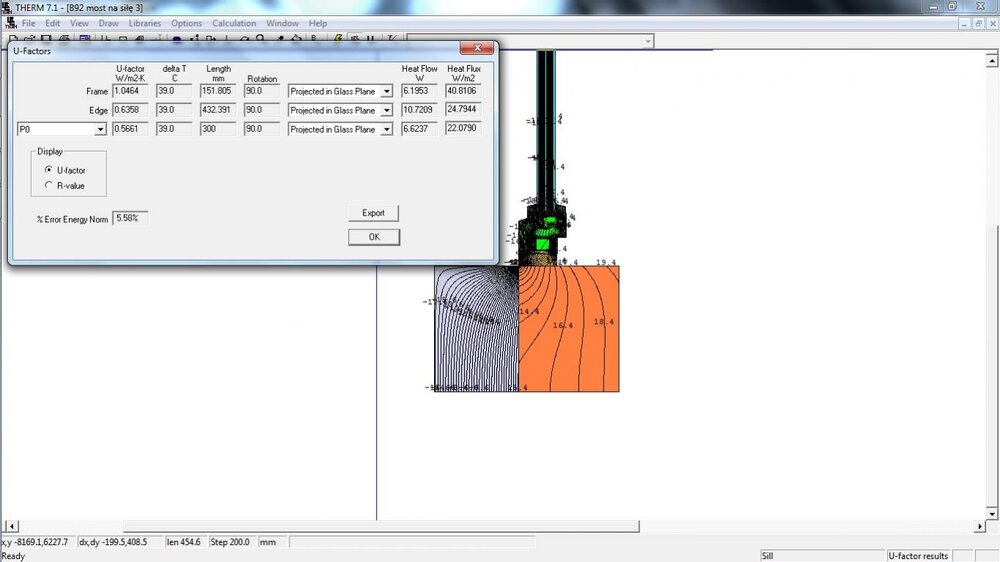Expand Frame row 'Projected in Glass Plane' dropdown

(x=386, y=92)
